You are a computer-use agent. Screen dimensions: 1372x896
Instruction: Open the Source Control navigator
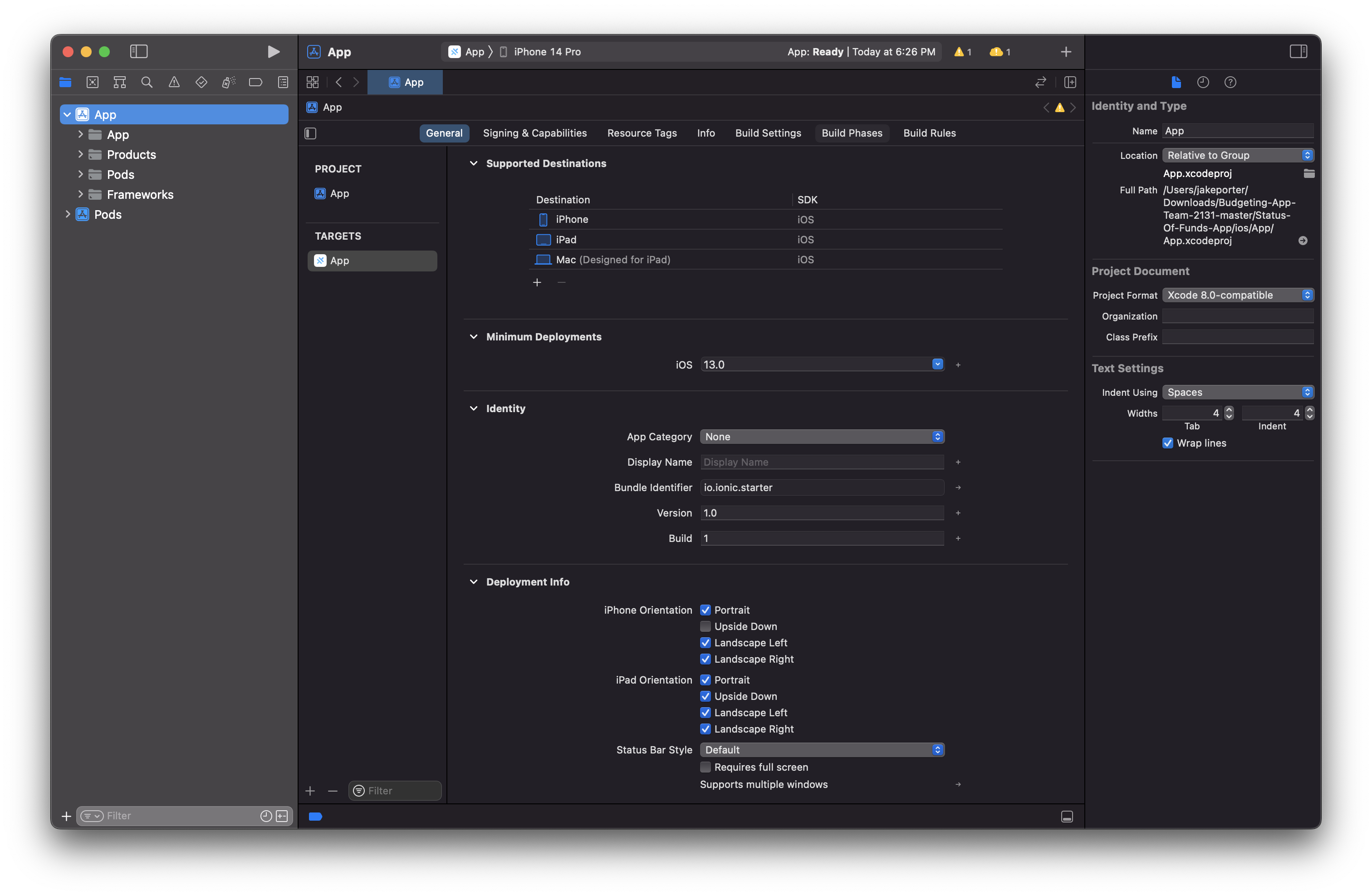pos(92,82)
